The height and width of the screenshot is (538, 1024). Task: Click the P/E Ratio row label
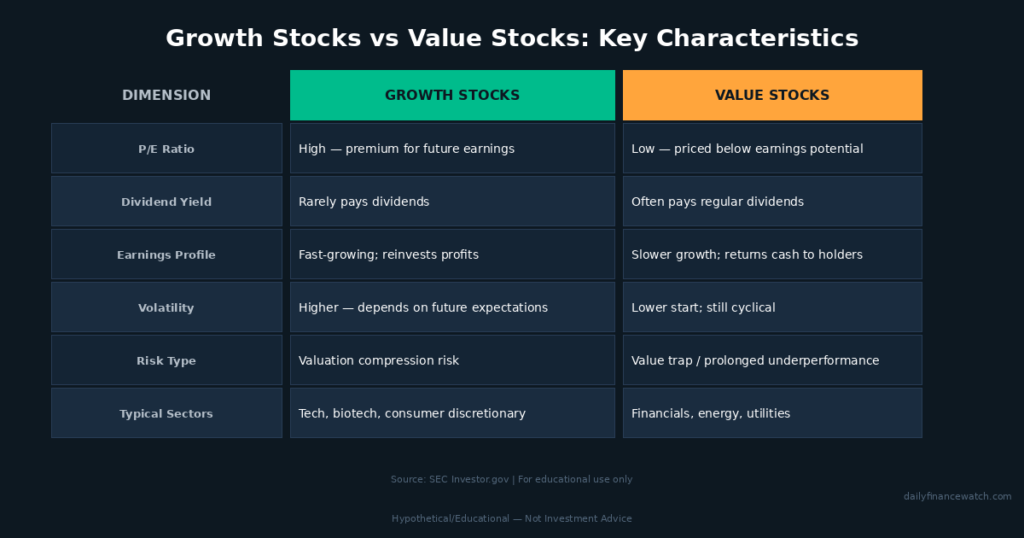(167, 149)
